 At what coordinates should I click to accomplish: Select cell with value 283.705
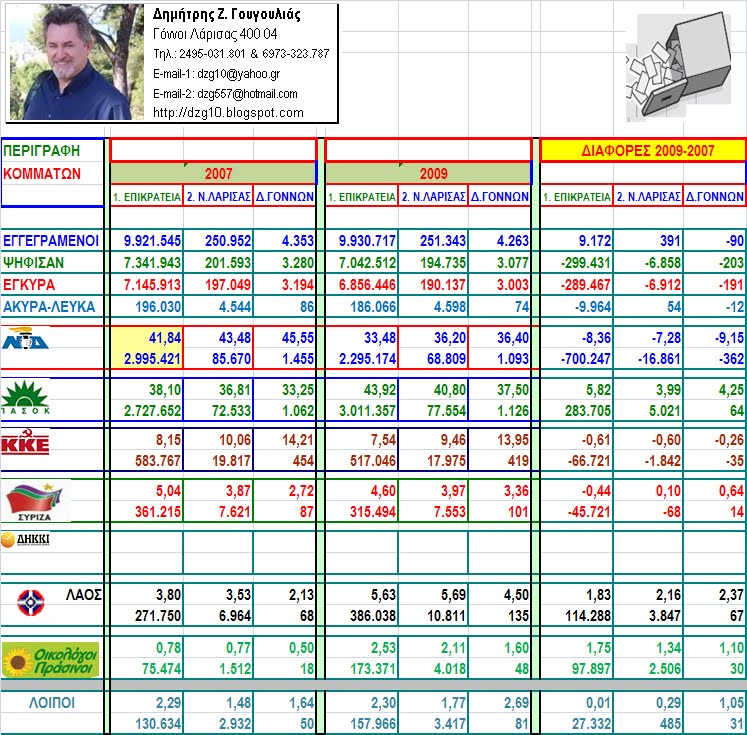577,411
